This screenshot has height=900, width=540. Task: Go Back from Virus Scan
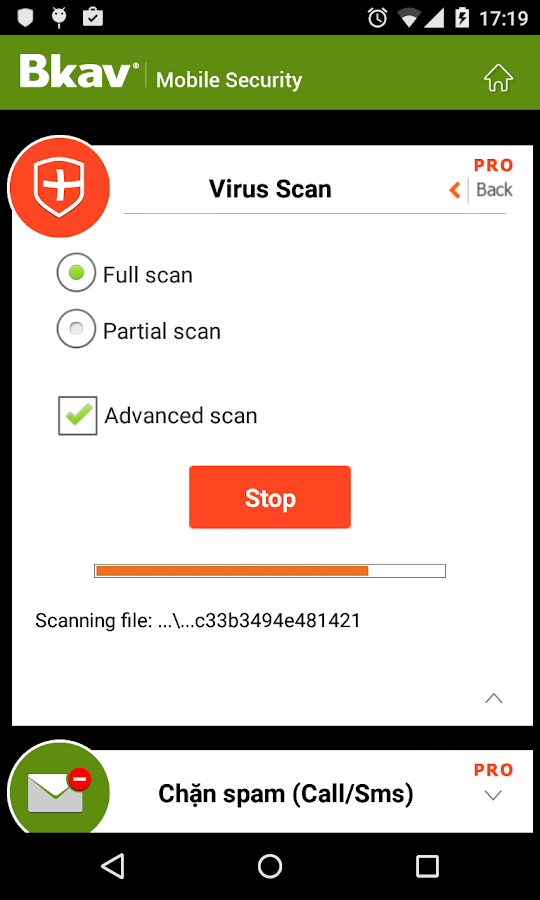click(494, 190)
